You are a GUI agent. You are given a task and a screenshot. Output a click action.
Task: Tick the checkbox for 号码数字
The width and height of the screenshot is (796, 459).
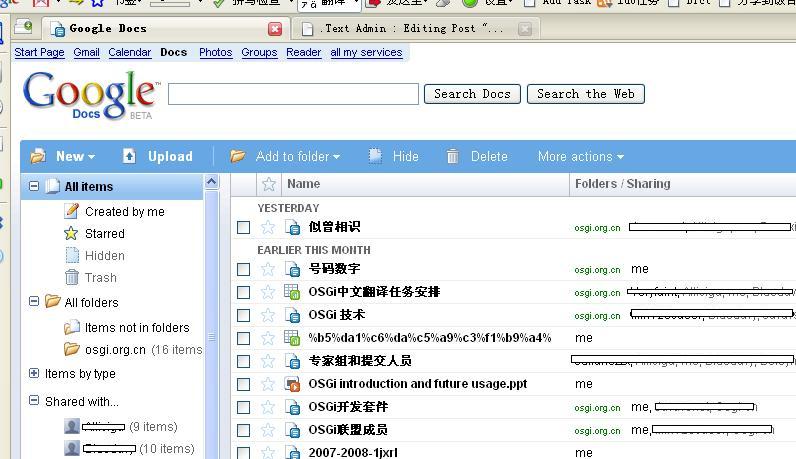pyautogui.click(x=244, y=269)
